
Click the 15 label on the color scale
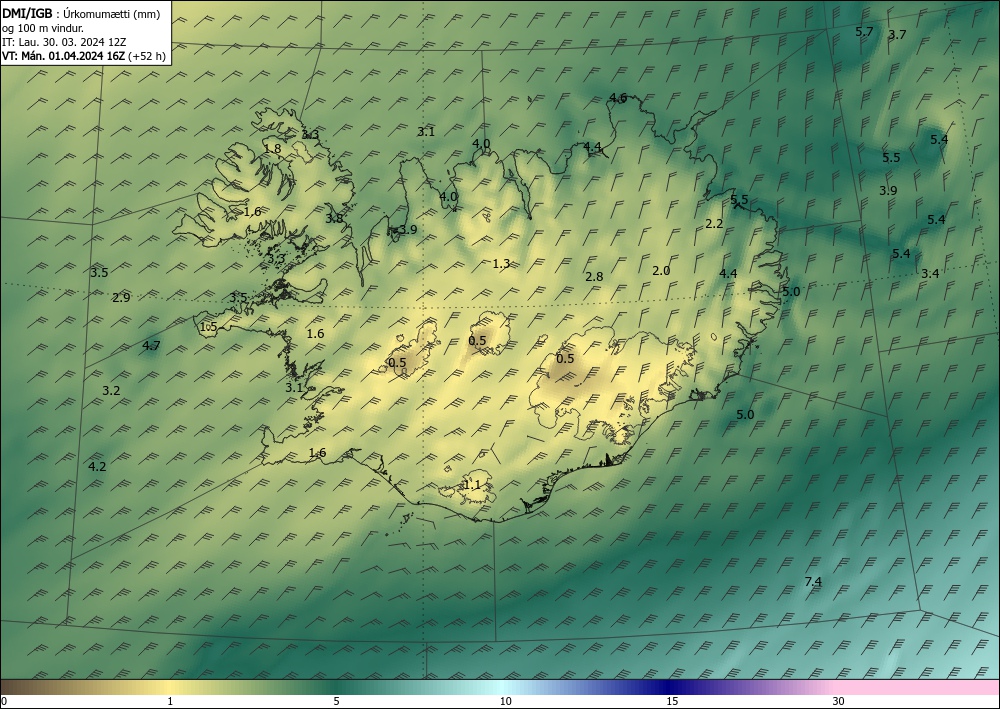pos(672,702)
